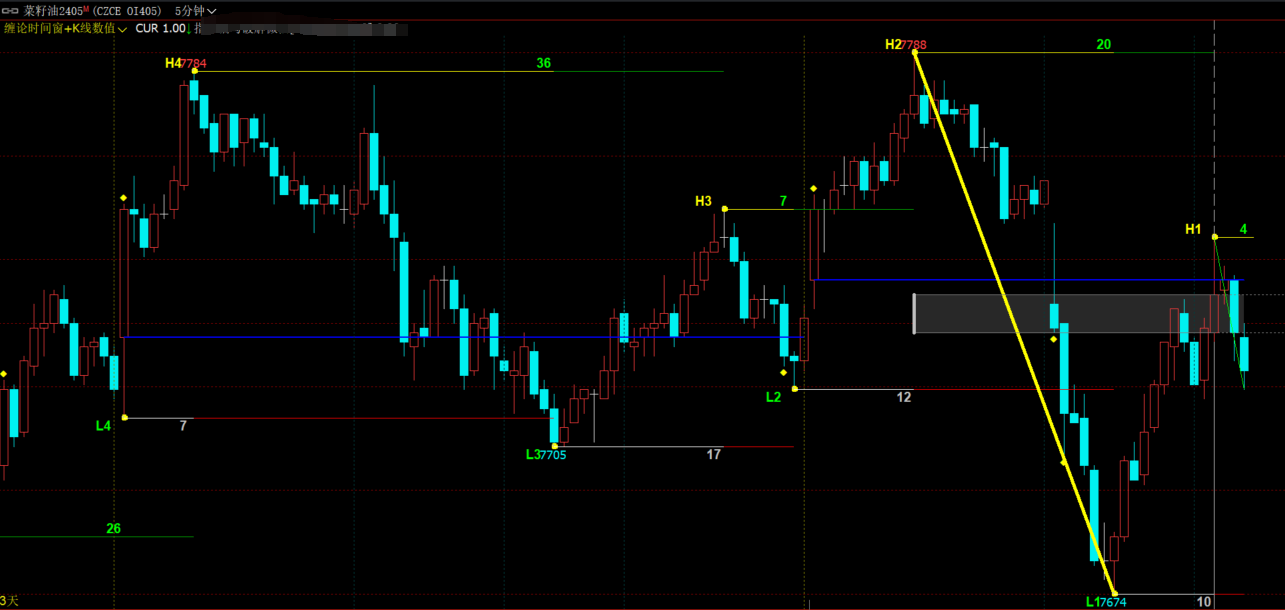Select the L4 low point label
The image size is (1285, 610).
pos(103,425)
